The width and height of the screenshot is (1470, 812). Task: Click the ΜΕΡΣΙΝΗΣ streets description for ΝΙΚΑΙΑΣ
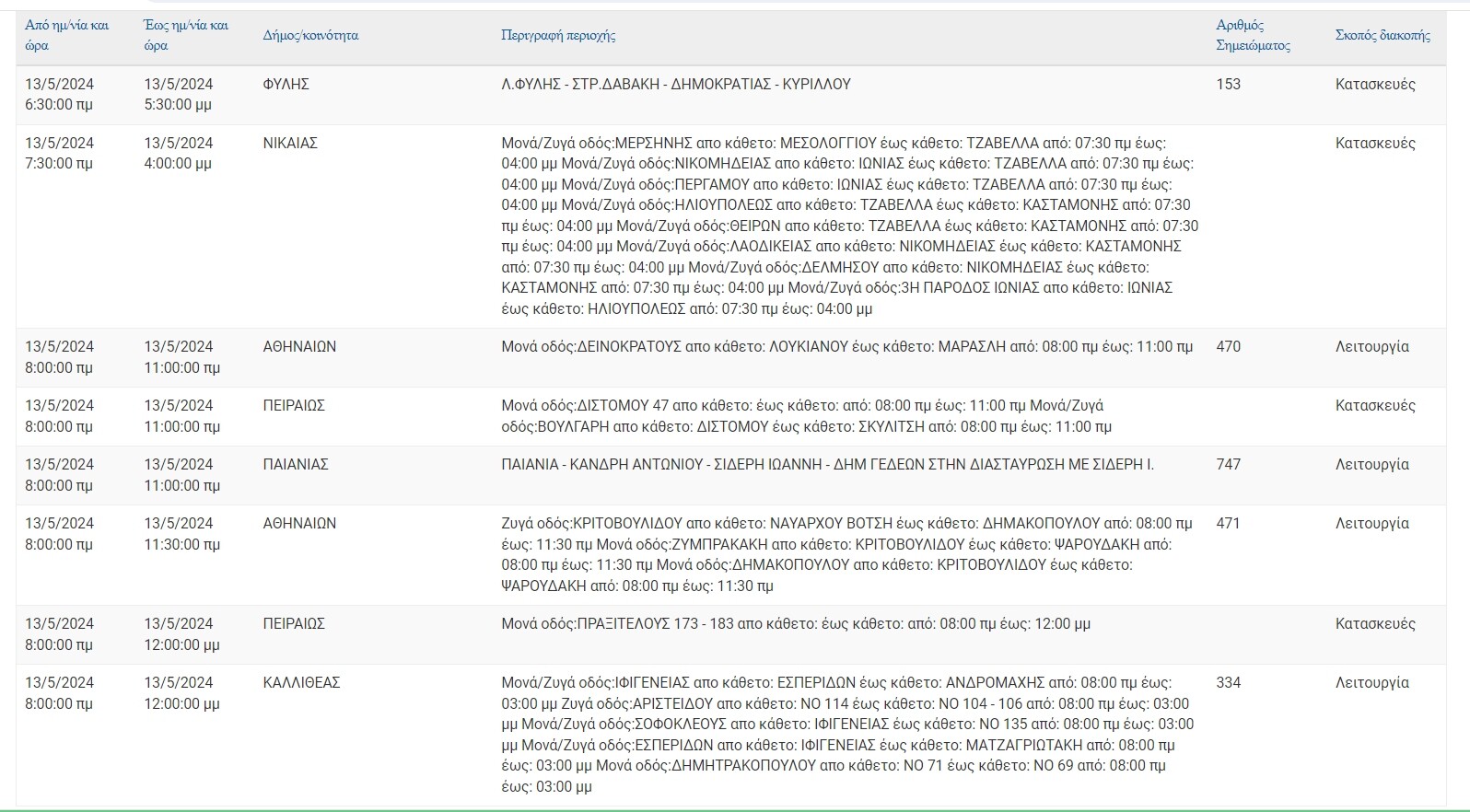[x=849, y=226]
